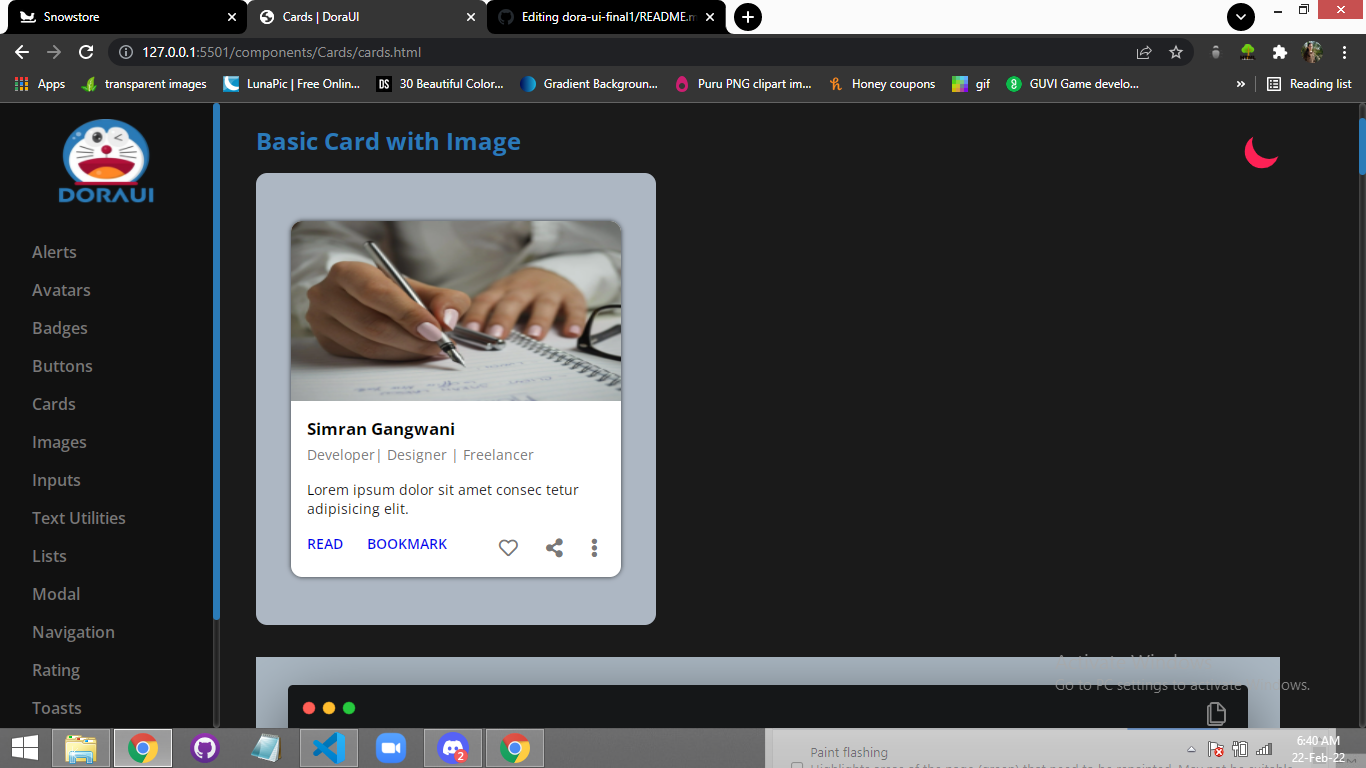The width and height of the screenshot is (1366, 768).
Task: Bookmark this page with star icon
Action: click(x=1176, y=52)
